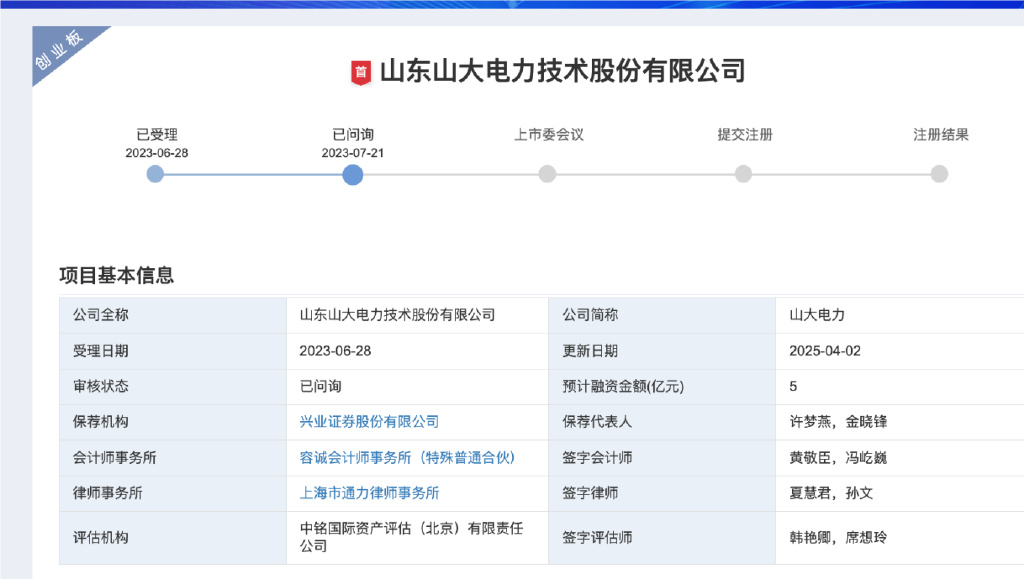Click the red 首 badge icon beside company title
1024x579 pixels.
point(360,72)
